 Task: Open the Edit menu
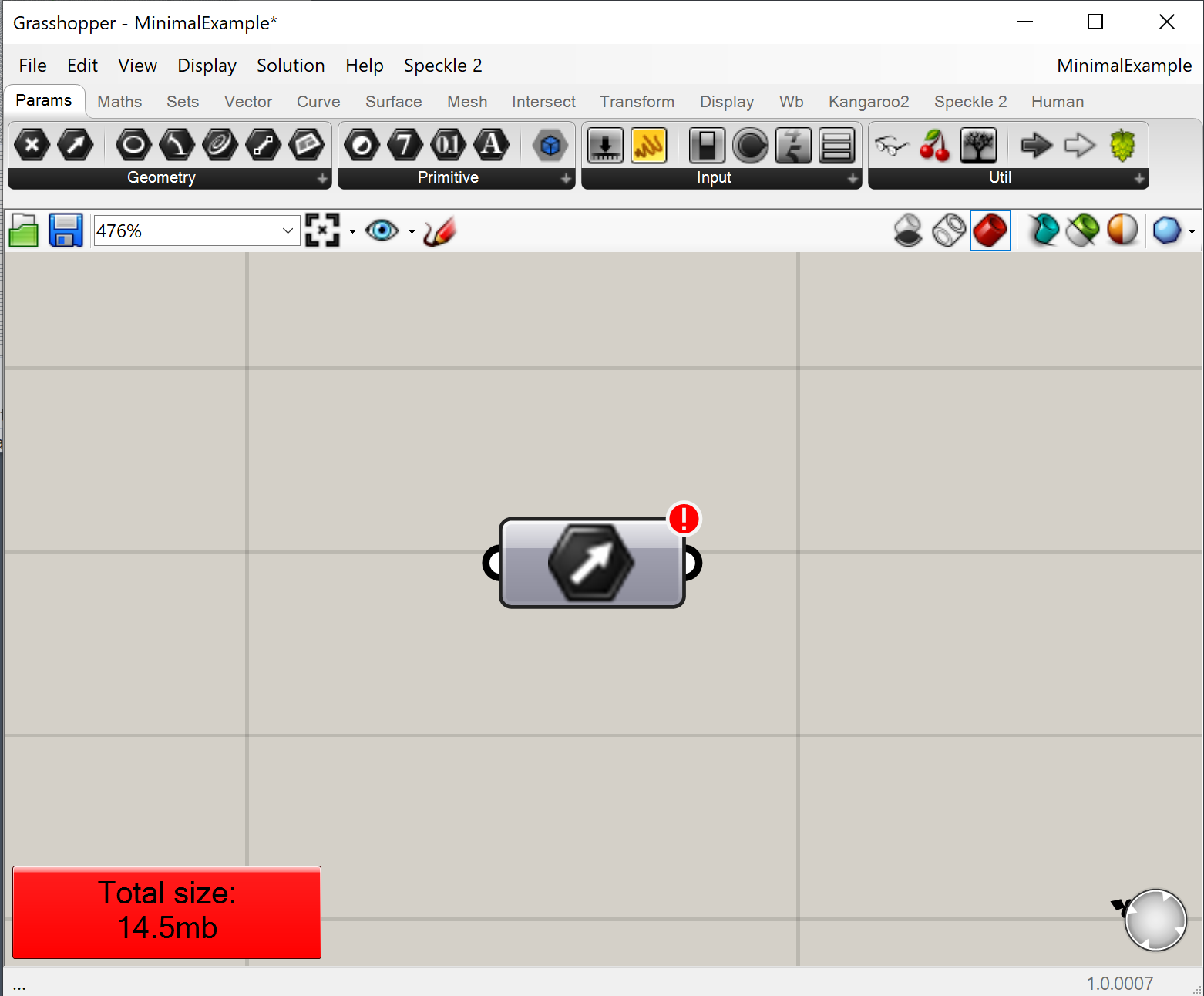pyautogui.click(x=82, y=66)
